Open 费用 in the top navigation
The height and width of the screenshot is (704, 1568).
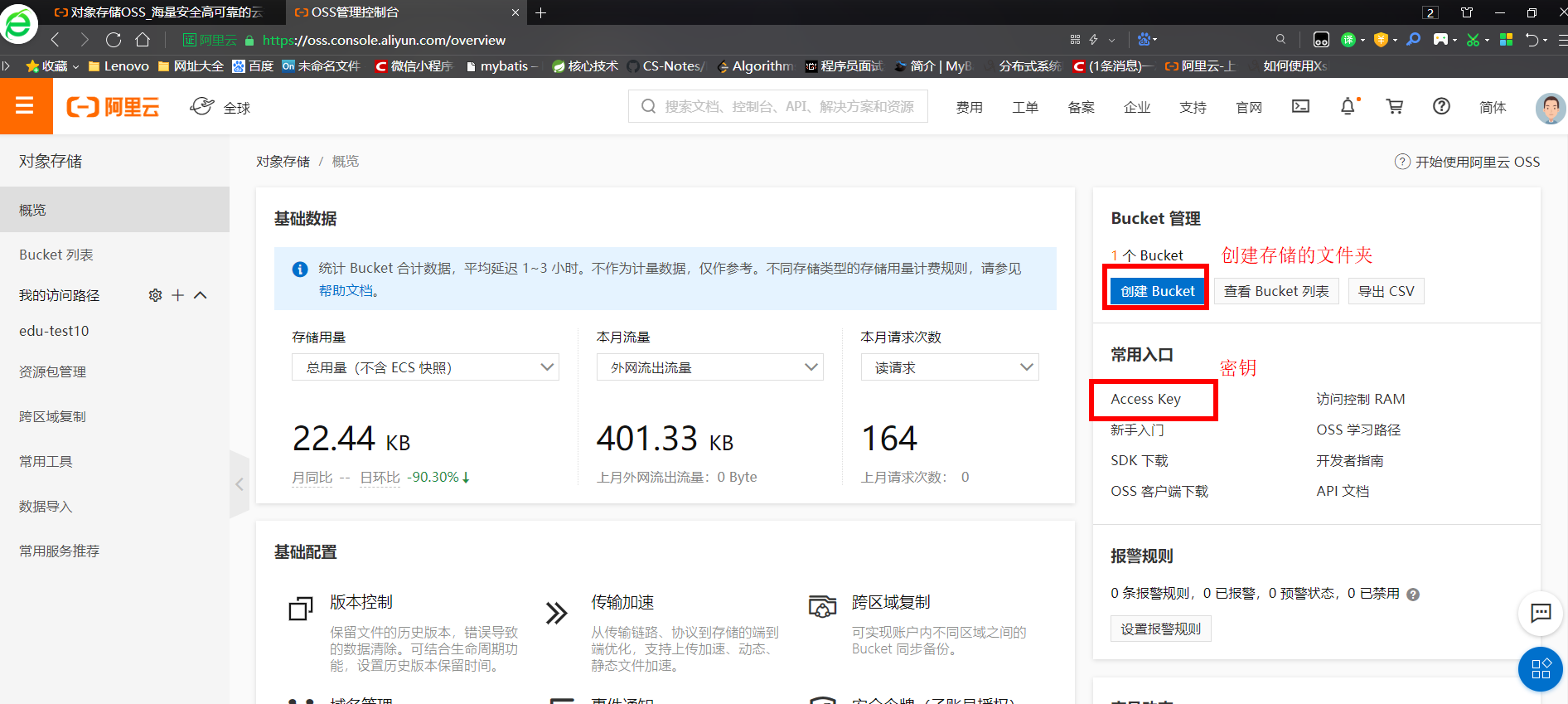(x=969, y=107)
